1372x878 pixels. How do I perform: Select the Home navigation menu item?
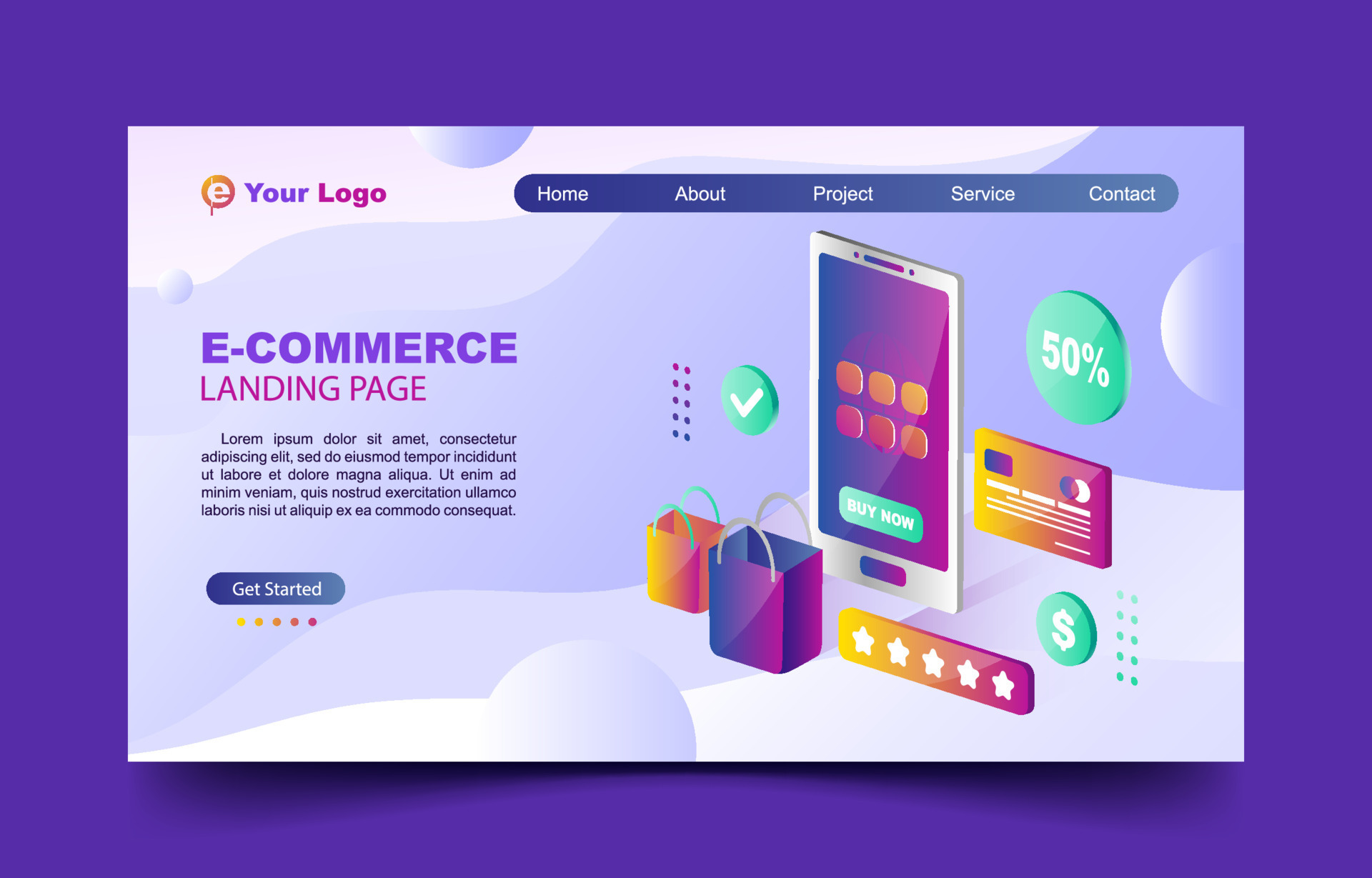561,193
